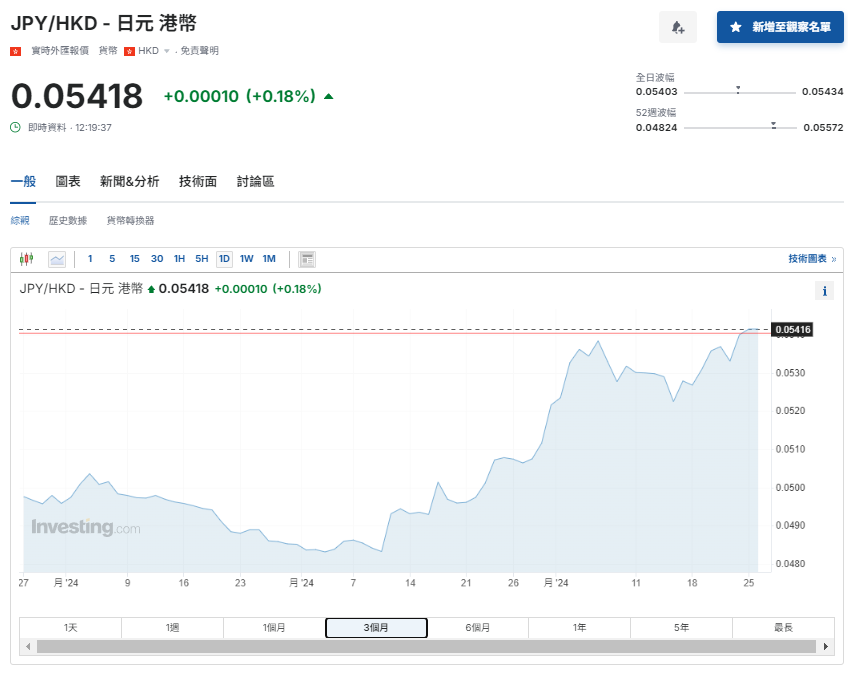
Task: Select the candlestick chart type icon
Action: (26, 258)
